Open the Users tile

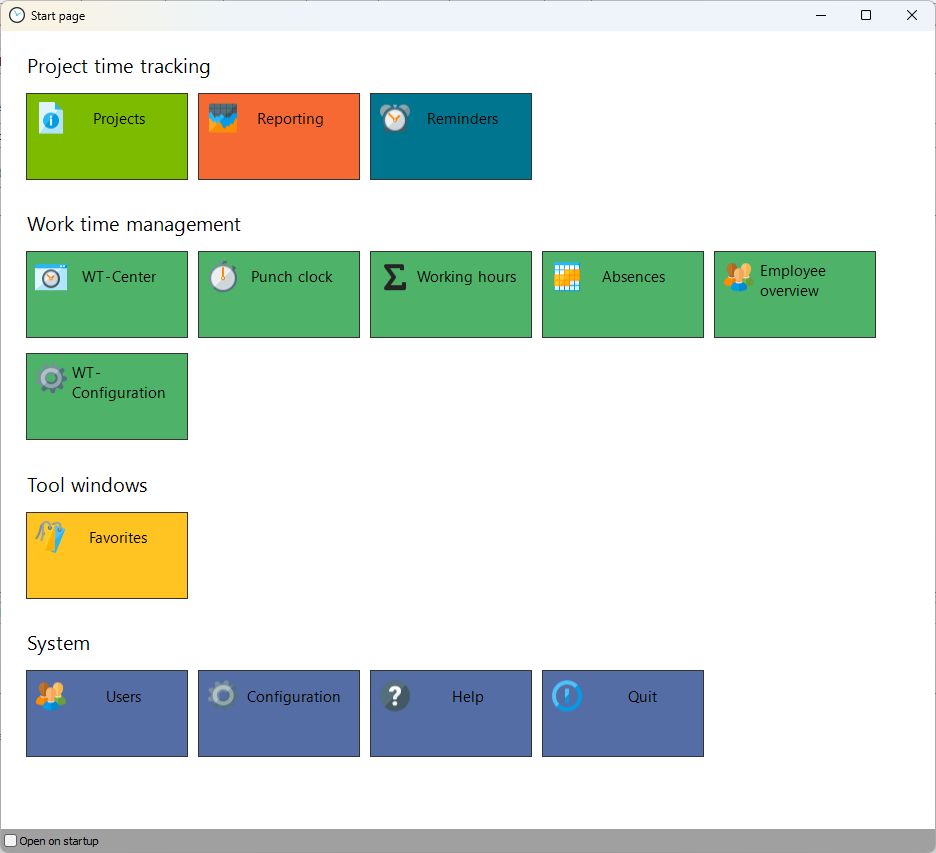(107, 713)
